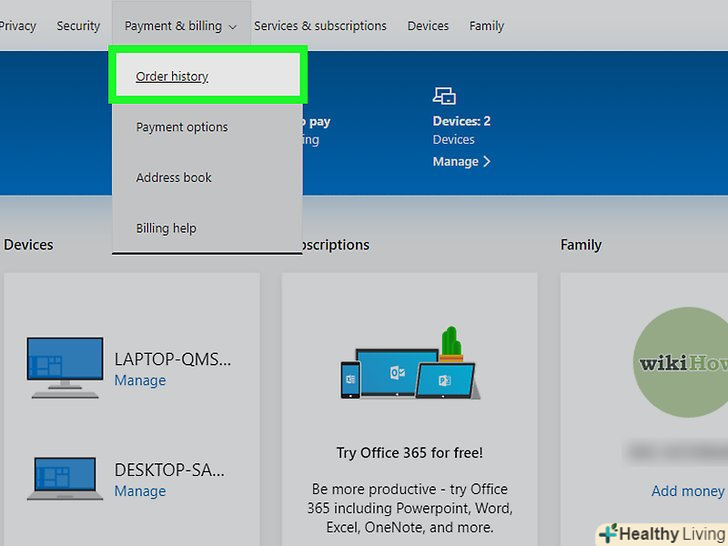
Task: Switch to the Devices nav tab
Action: pyautogui.click(x=428, y=26)
